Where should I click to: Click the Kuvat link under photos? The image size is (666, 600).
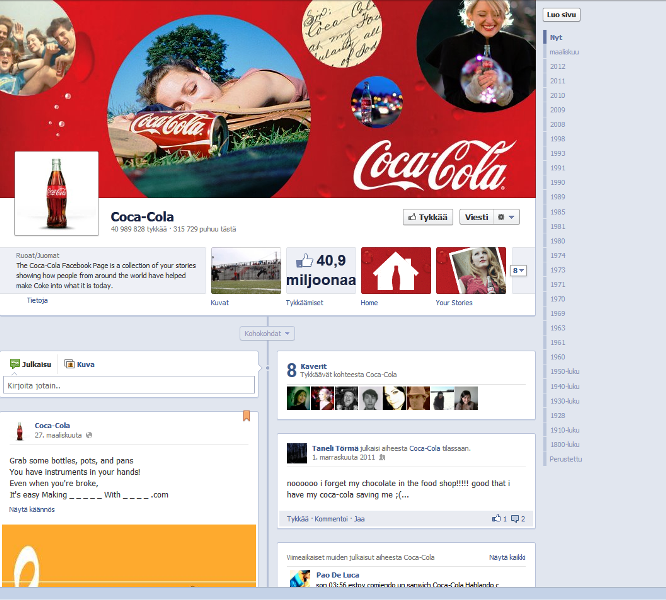(220, 302)
